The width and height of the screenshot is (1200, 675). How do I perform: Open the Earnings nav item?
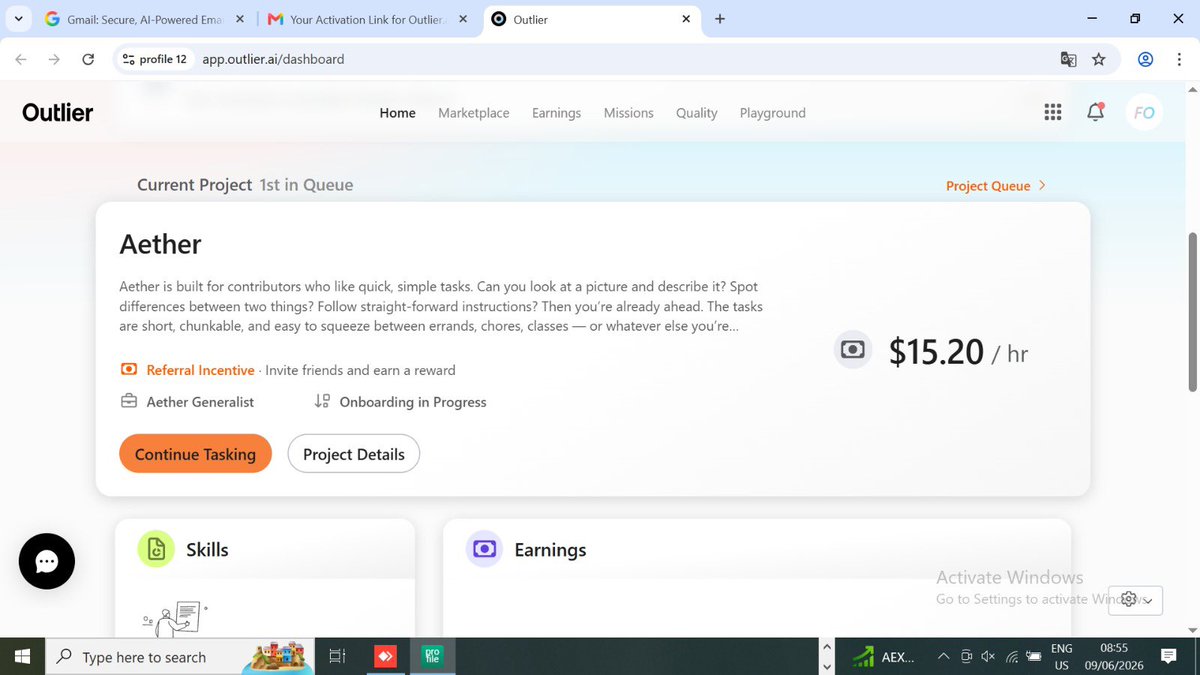point(556,113)
